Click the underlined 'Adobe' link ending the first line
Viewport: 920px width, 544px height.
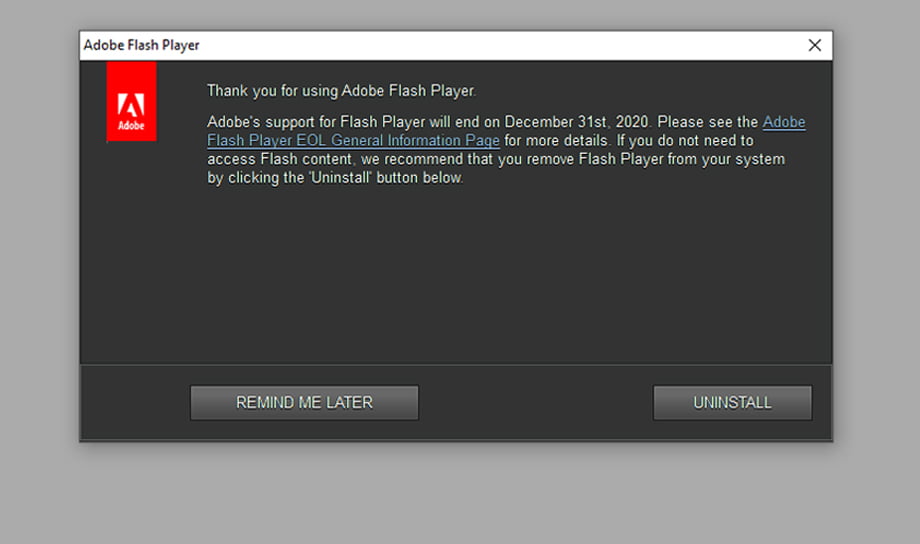click(784, 122)
